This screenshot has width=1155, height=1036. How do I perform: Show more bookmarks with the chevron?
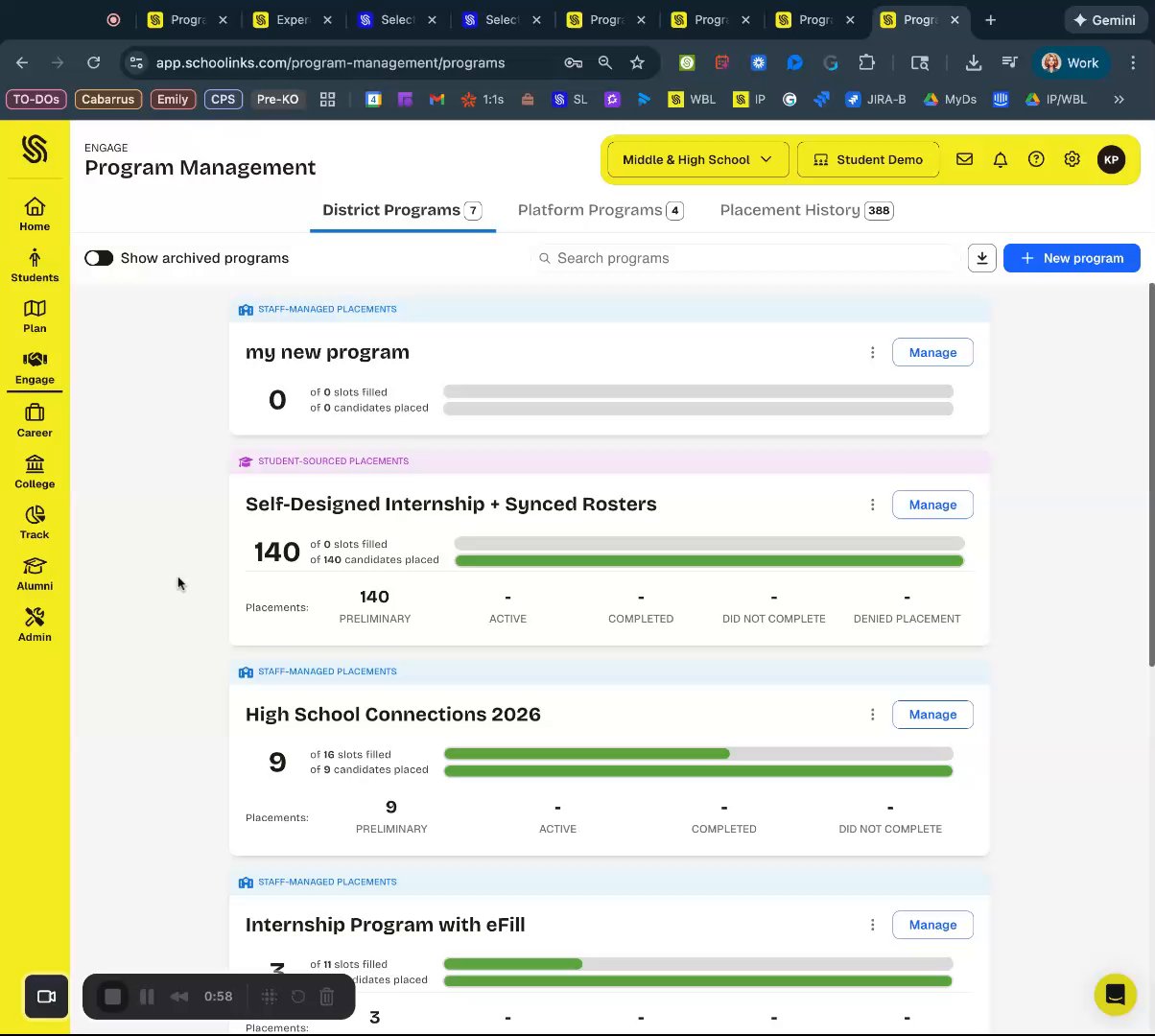[x=1119, y=99]
